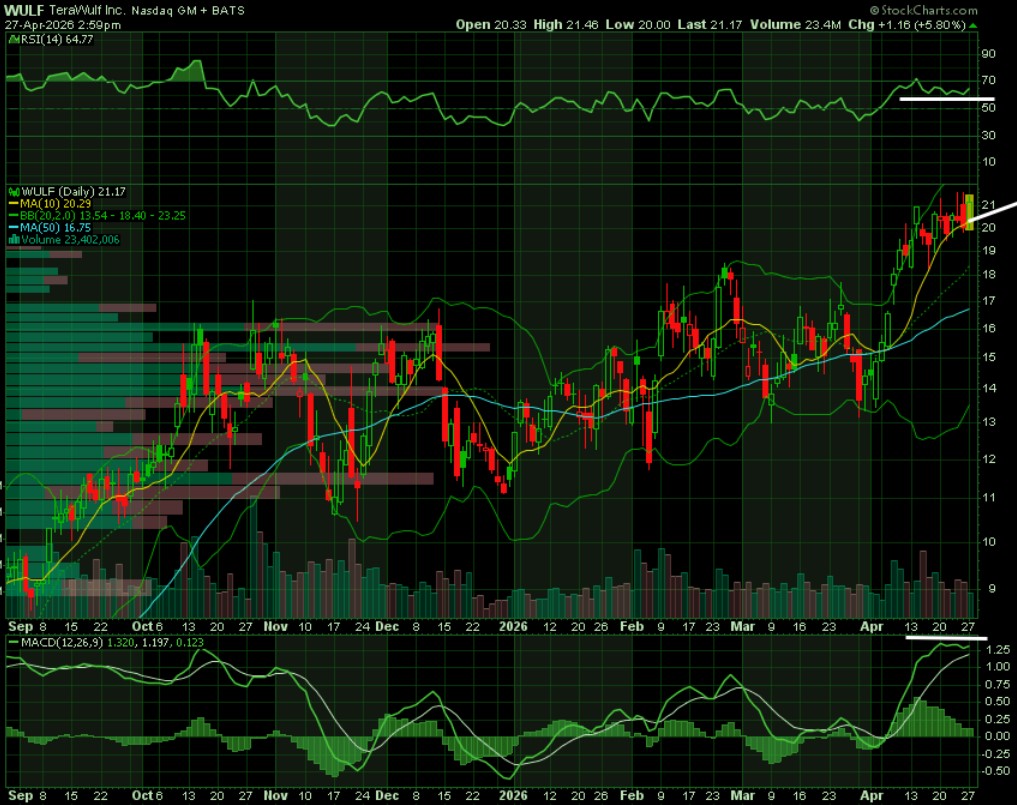Click the yellow line marker beside MA(10)

(x=14, y=204)
